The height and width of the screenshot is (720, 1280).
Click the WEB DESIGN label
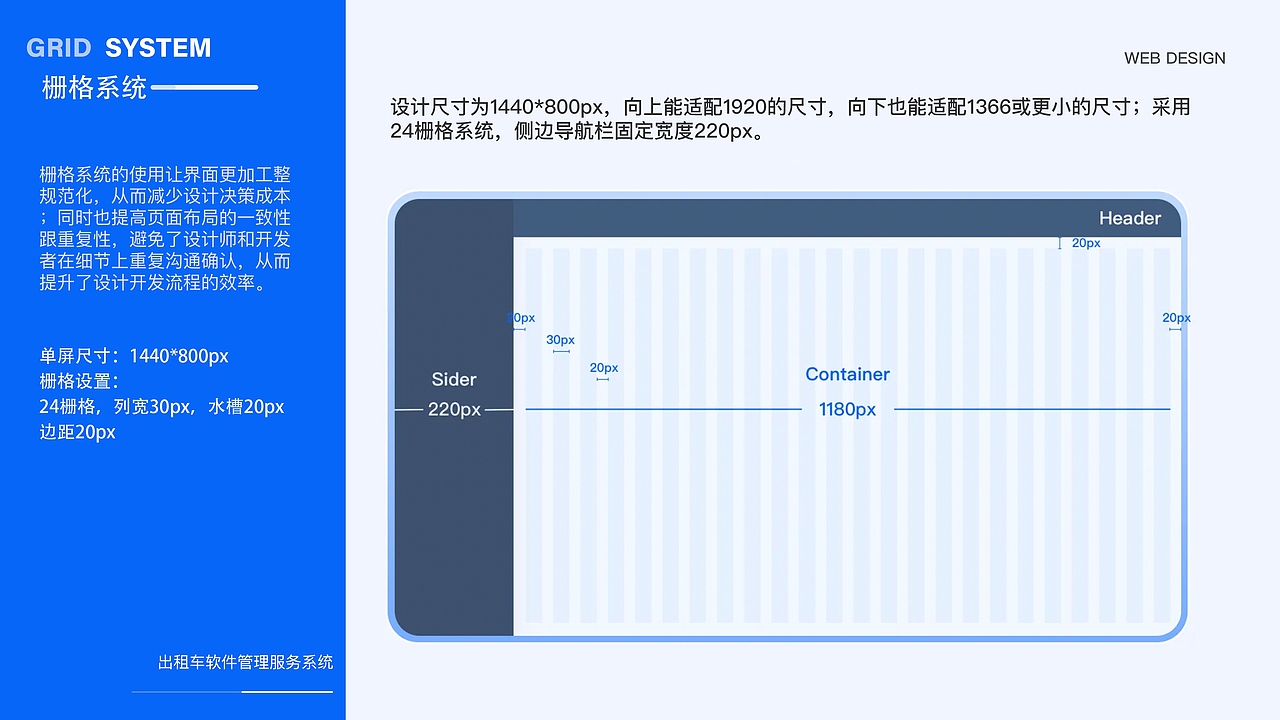pyautogui.click(x=1175, y=58)
